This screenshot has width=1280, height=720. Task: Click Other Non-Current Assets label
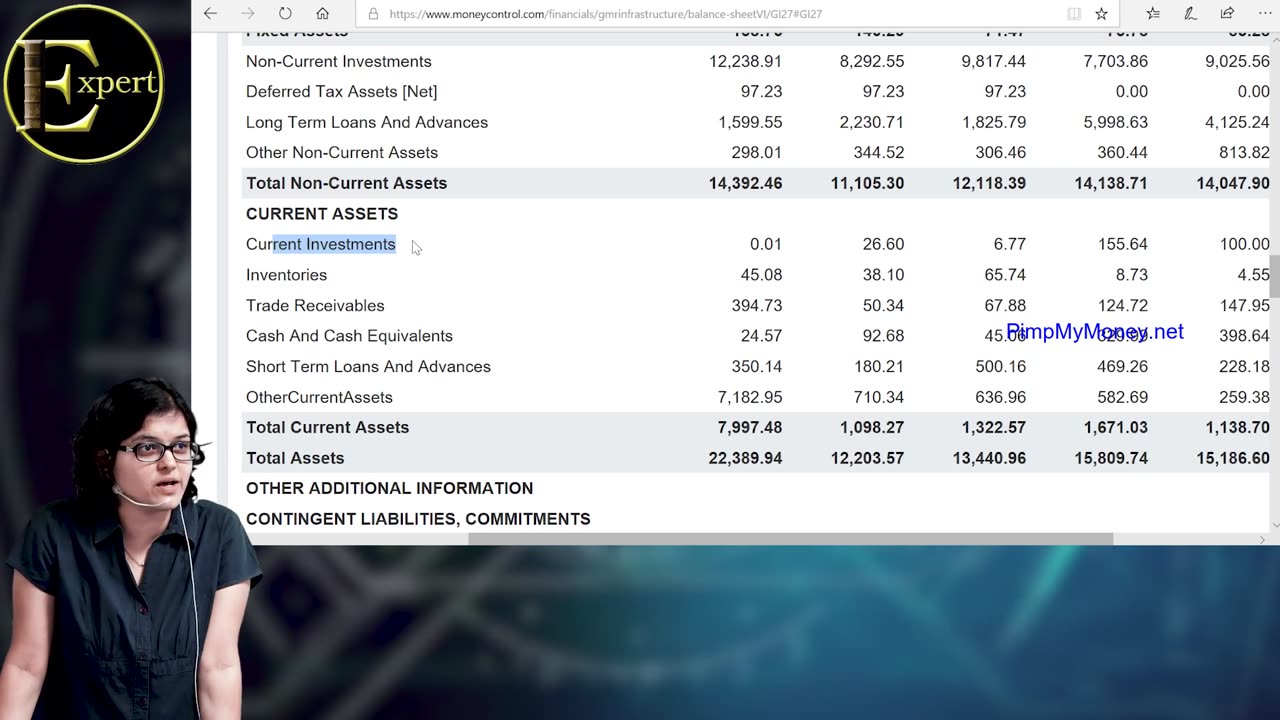[342, 152]
